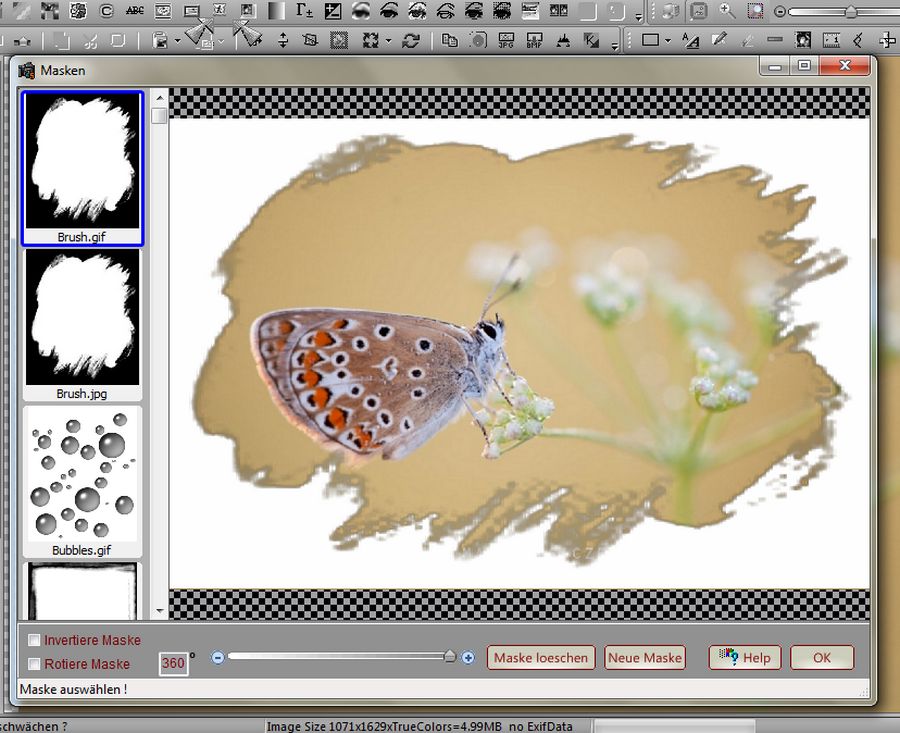Click the BMP export icon
900x733 pixels.
click(x=535, y=41)
